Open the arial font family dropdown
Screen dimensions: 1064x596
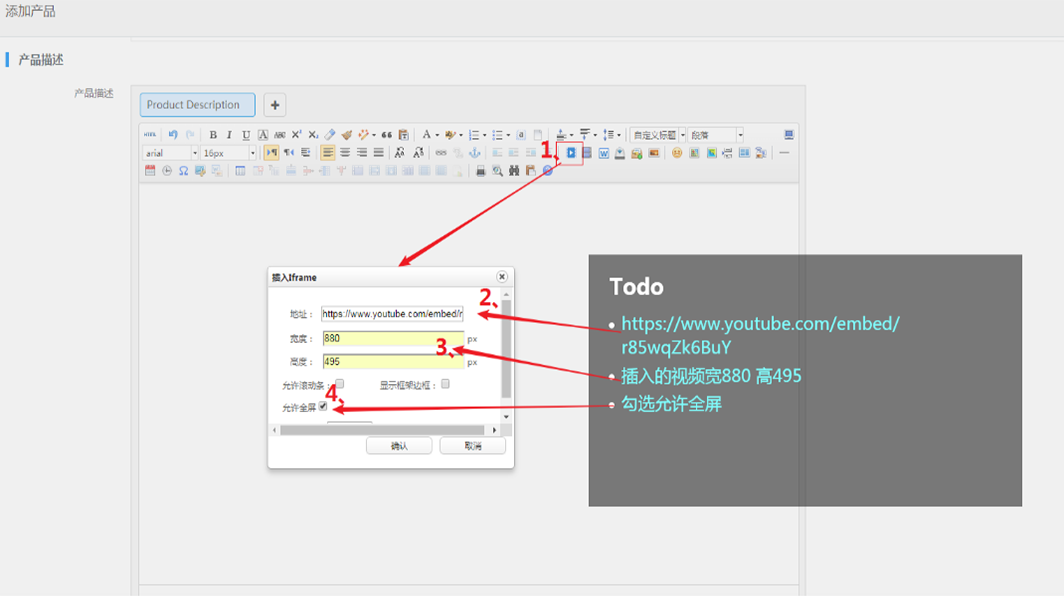(171, 153)
